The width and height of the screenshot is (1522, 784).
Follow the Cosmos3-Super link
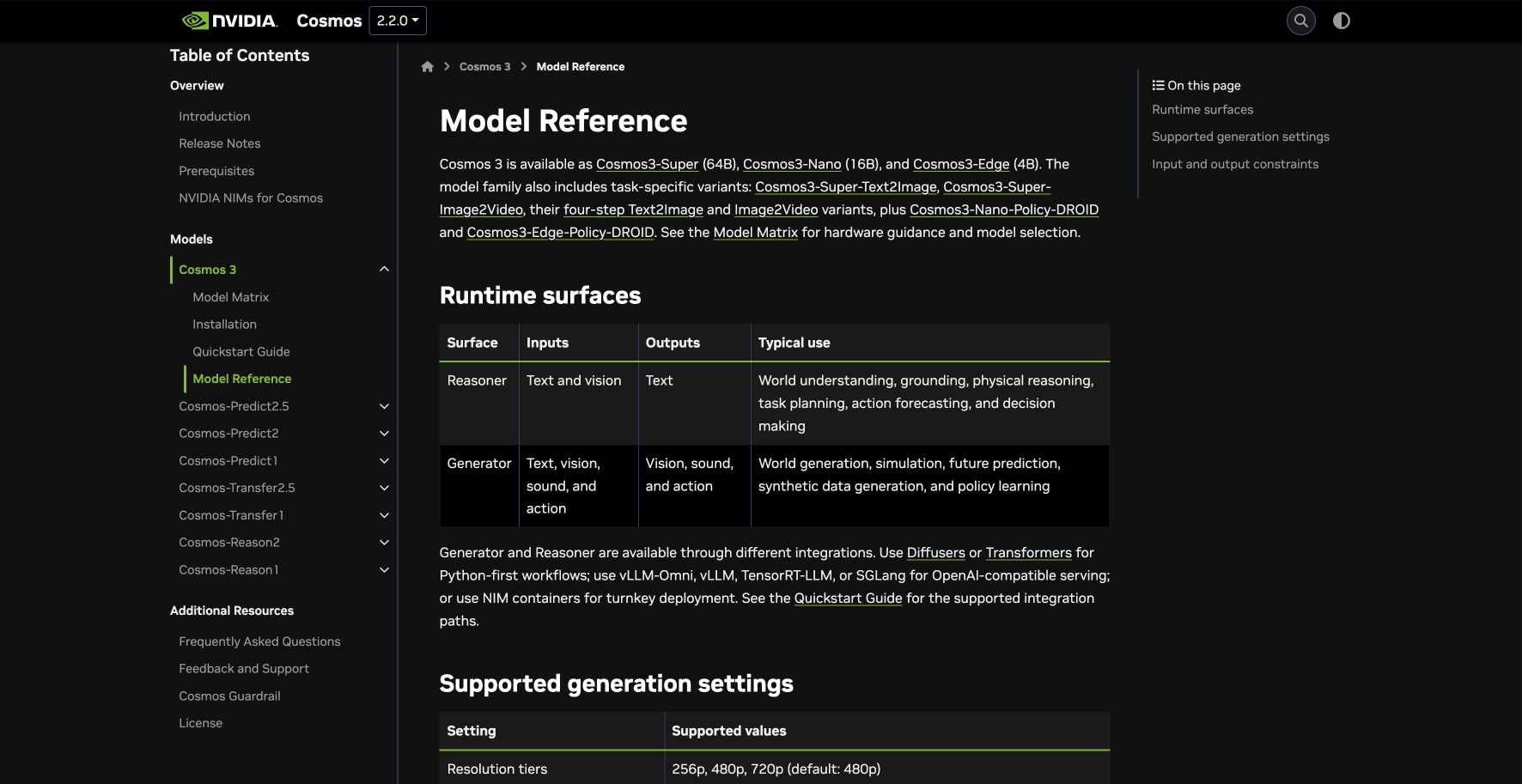648,164
